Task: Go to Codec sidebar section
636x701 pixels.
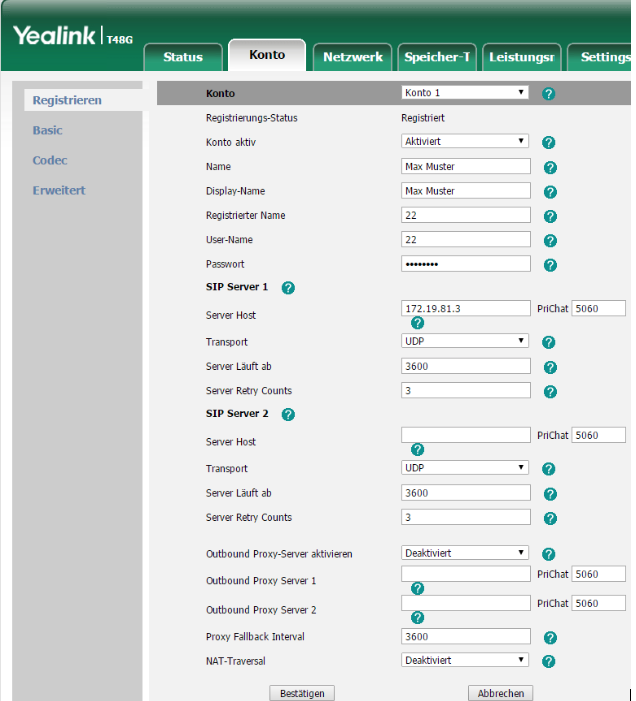Action: click(x=50, y=160)
